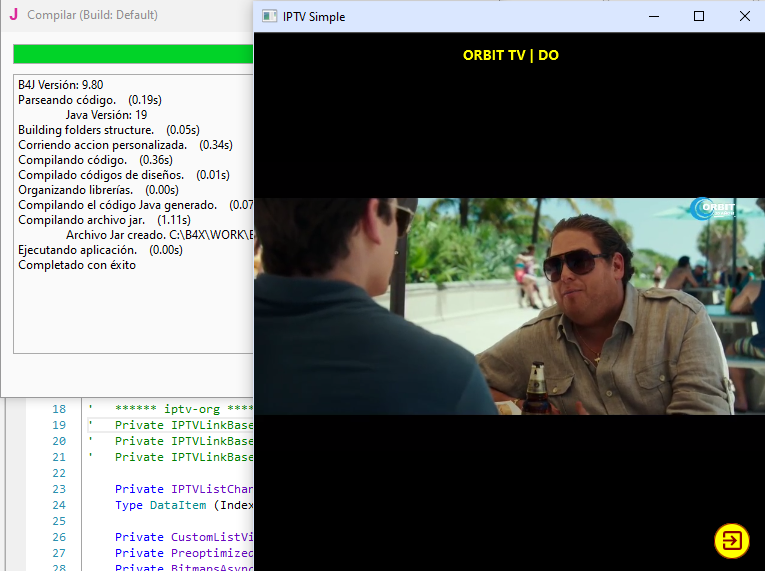This screenshot has height=571, width=765.
Task: Click 'Private Preoptimized' code on line 27
Action: coord(184,553)
